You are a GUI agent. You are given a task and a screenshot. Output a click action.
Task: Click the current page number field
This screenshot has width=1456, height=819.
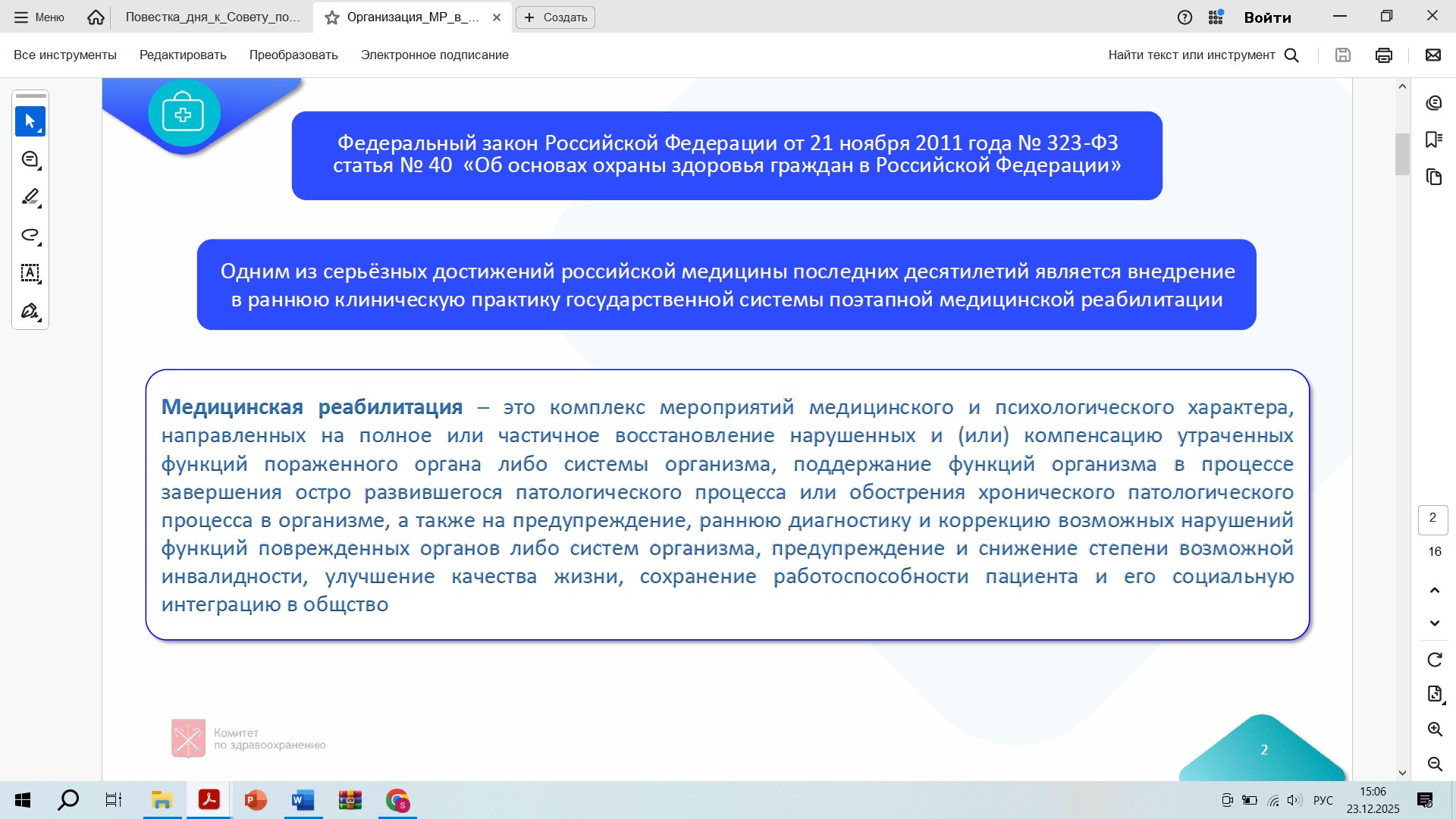(1432, 518)
